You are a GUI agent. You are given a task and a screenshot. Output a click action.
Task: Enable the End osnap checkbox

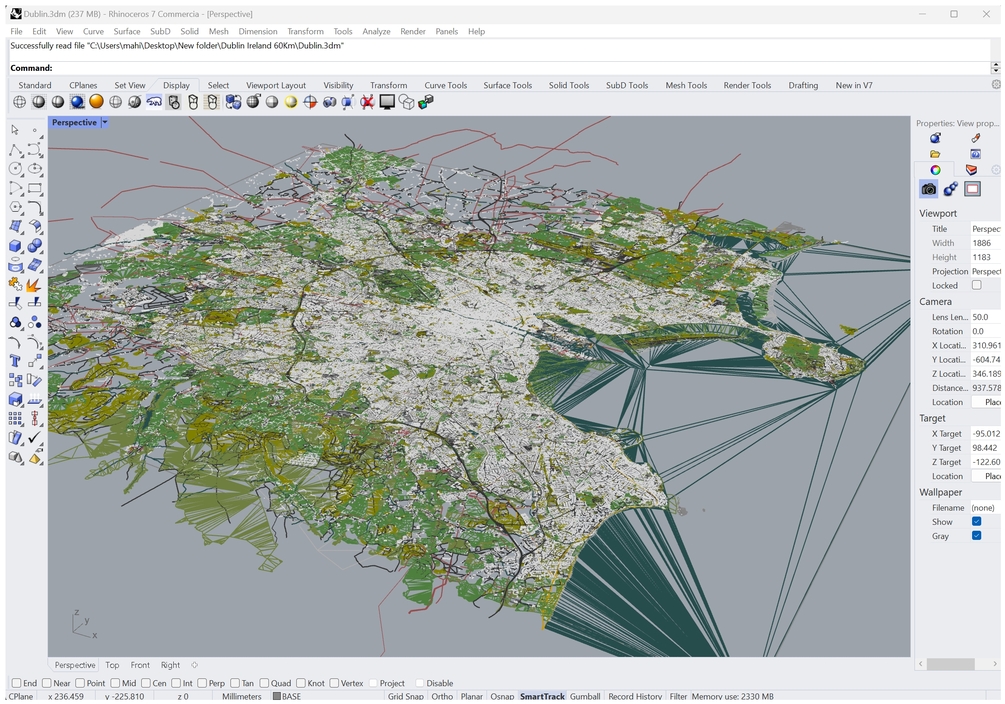(16, 683)
